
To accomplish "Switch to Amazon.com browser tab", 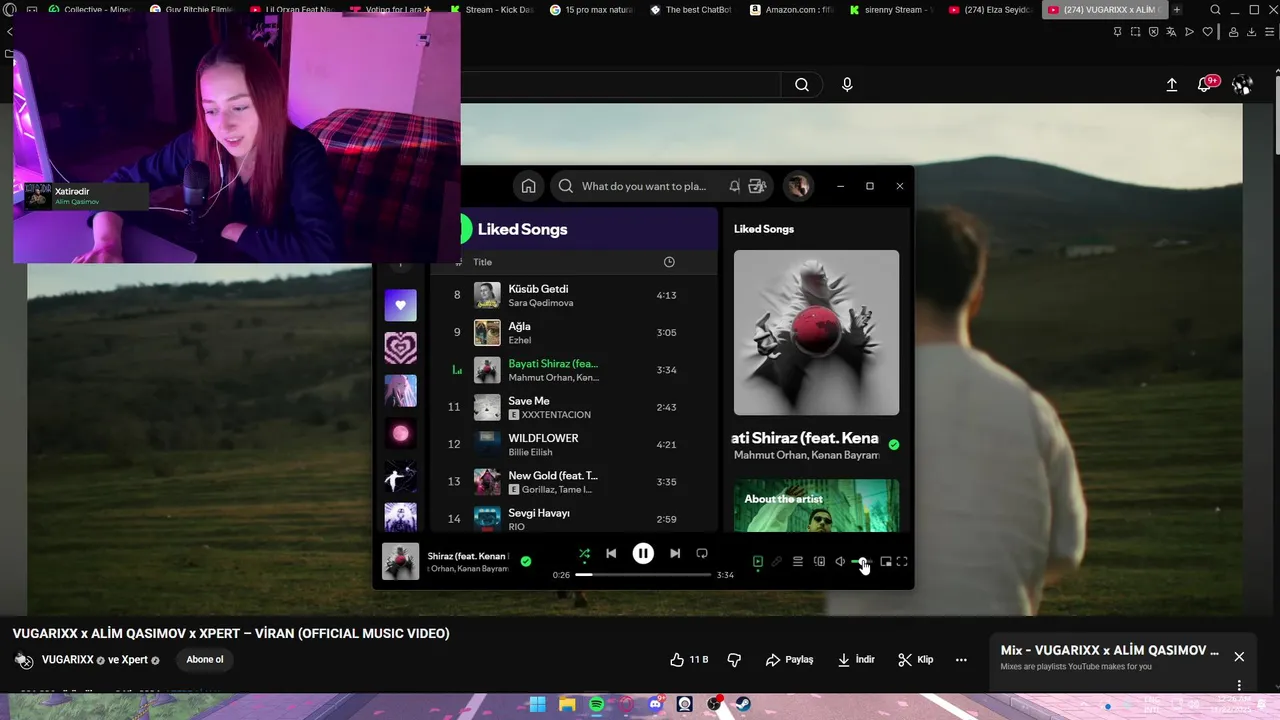I will pyautogui.click(x=790, y=10).
